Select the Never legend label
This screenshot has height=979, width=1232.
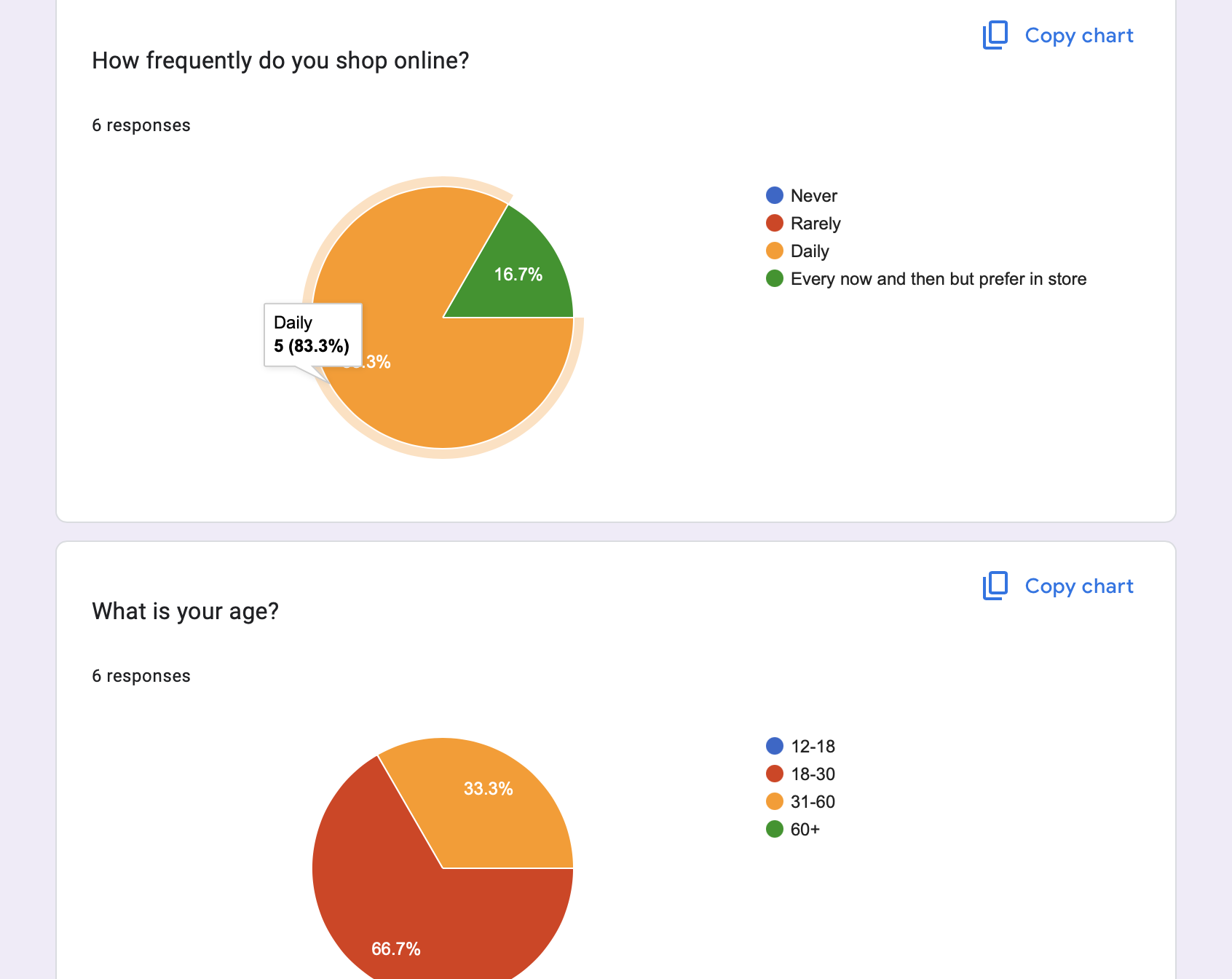point(813,196)
